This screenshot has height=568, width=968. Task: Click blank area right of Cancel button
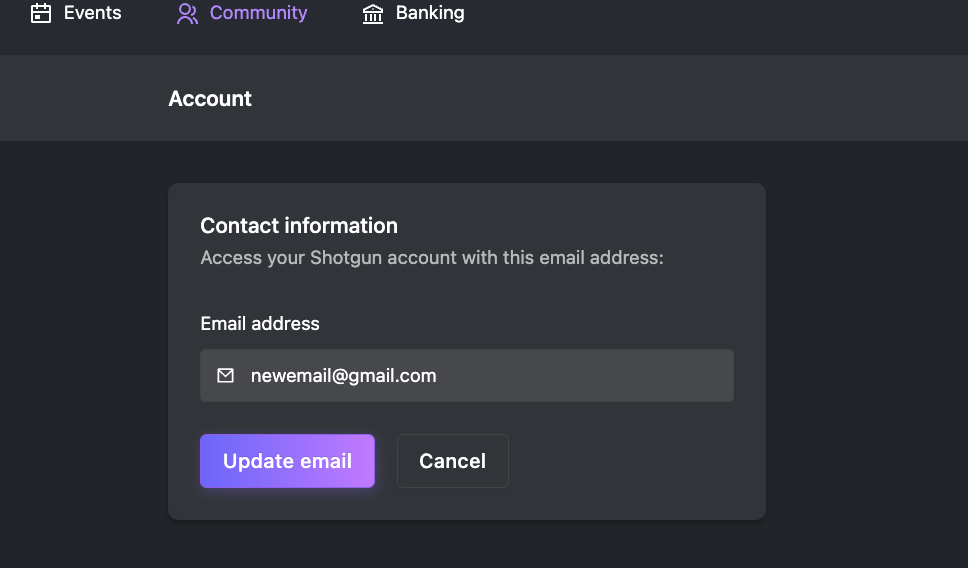tap(624, 461)
